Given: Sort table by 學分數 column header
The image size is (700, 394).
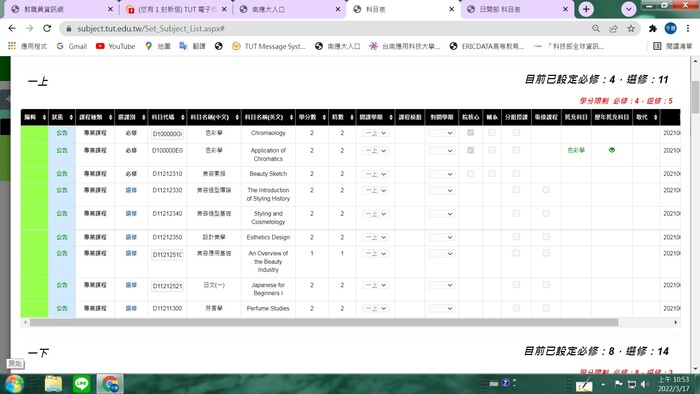Looking at the screenshot, I should tap(312, 117).
